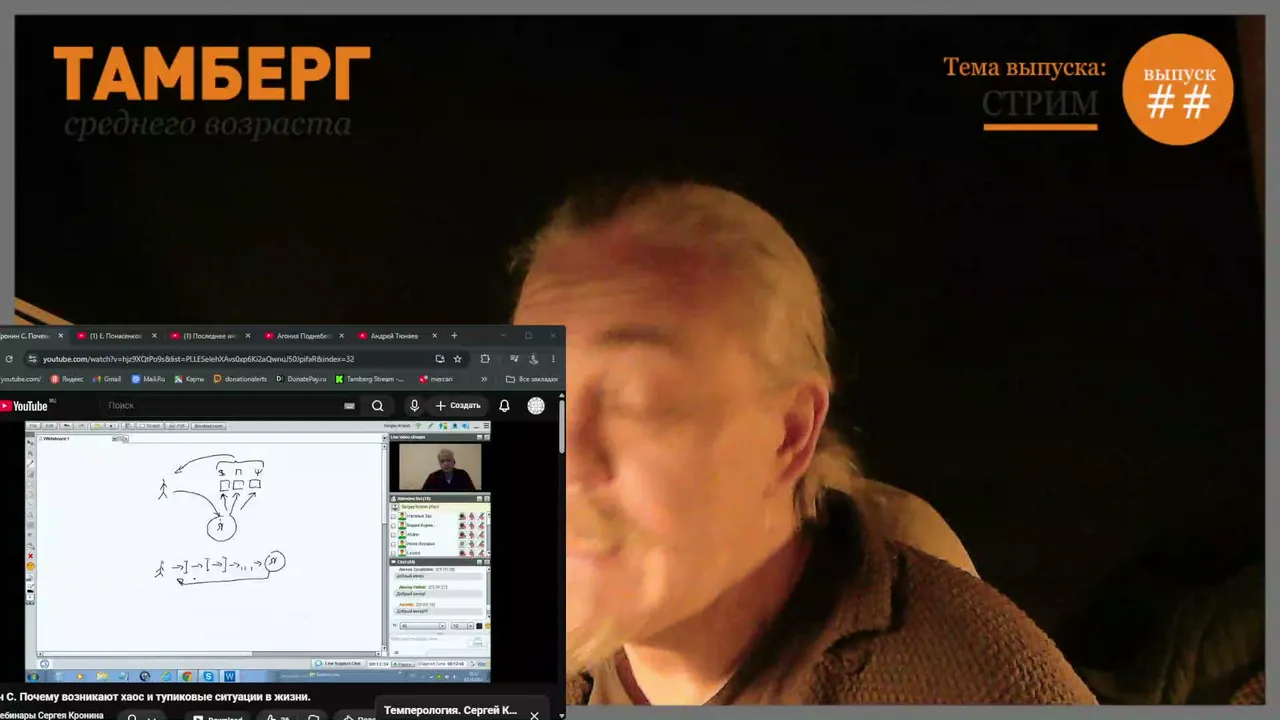Open the Tamberg Stream bookmark
The height and width of the screenshot is (720, 1280).
pos(370,379)
